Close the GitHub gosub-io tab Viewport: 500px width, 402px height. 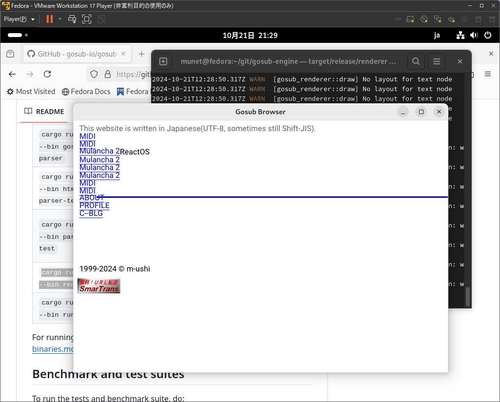pos(123,54)
